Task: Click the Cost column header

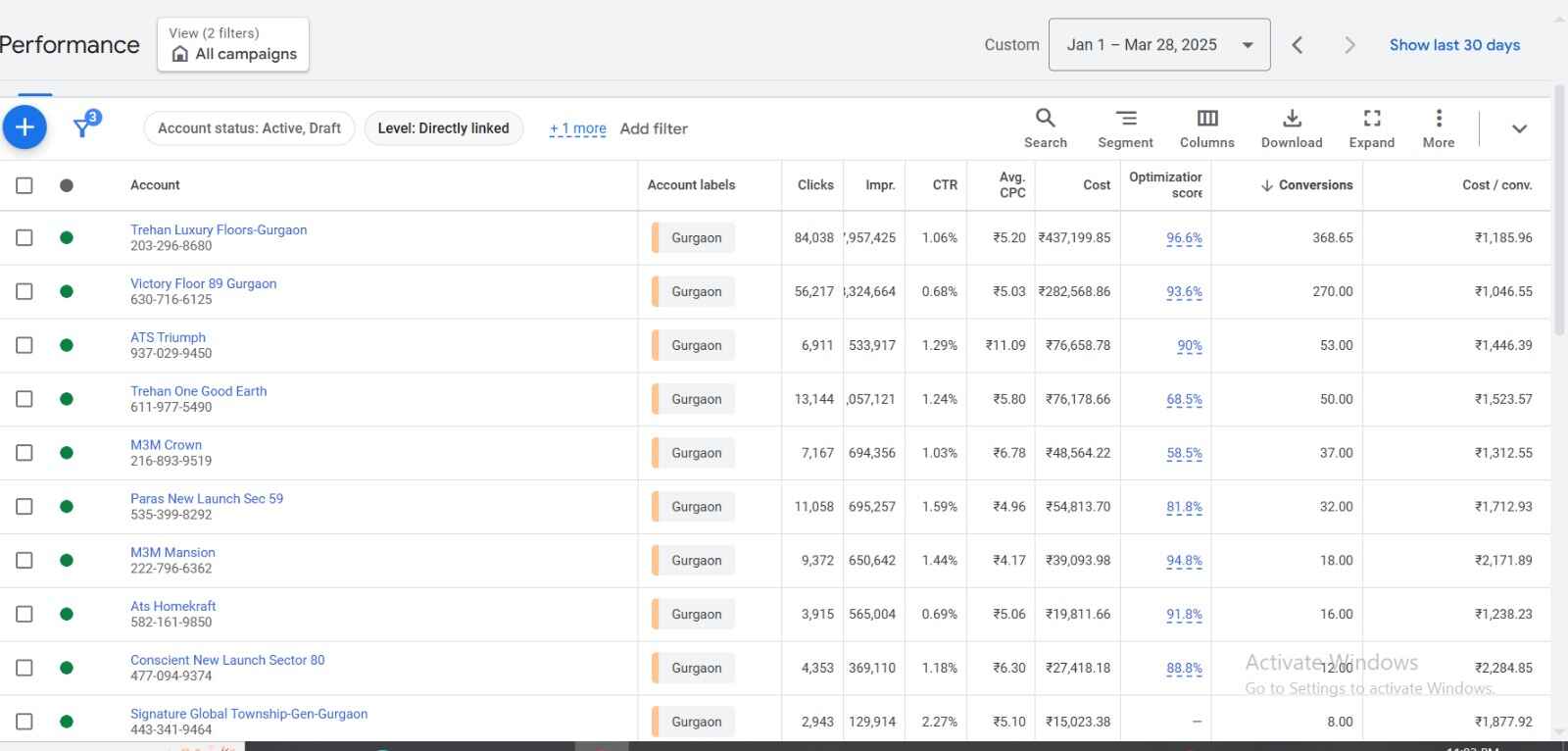Action: click(x=1096, y=185)
